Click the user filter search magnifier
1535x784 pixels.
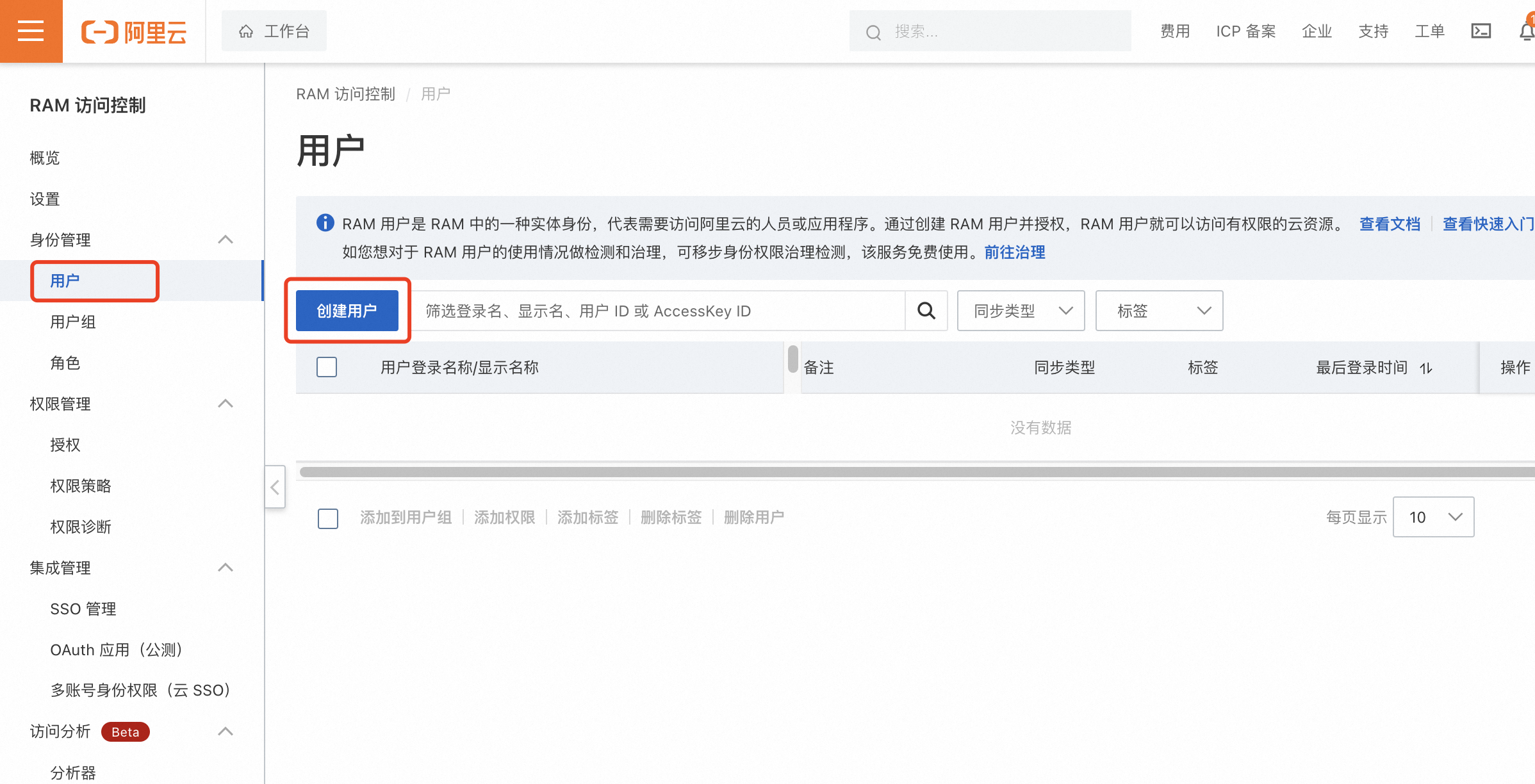tap(926, 311)
